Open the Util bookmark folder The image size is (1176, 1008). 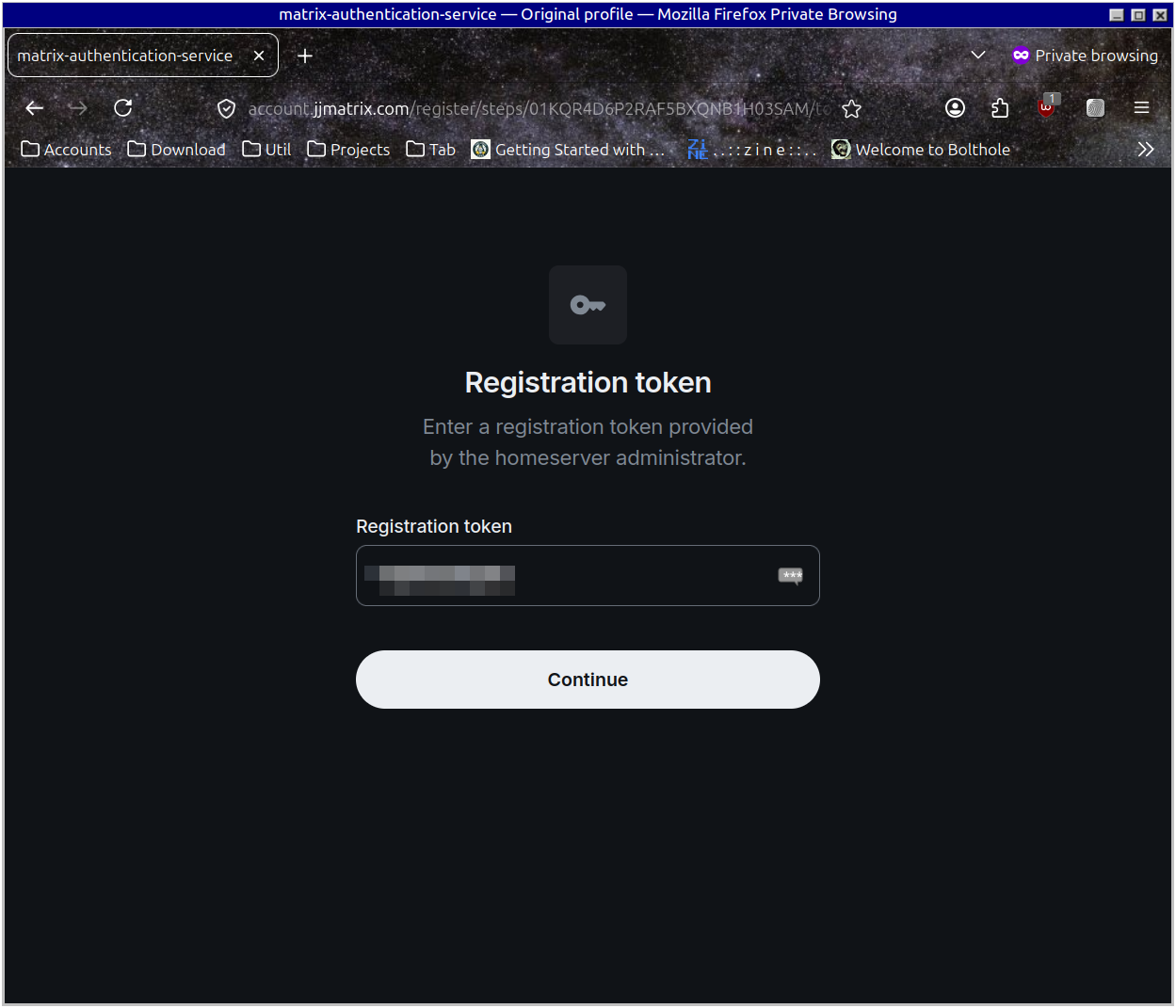pos(266,150)
